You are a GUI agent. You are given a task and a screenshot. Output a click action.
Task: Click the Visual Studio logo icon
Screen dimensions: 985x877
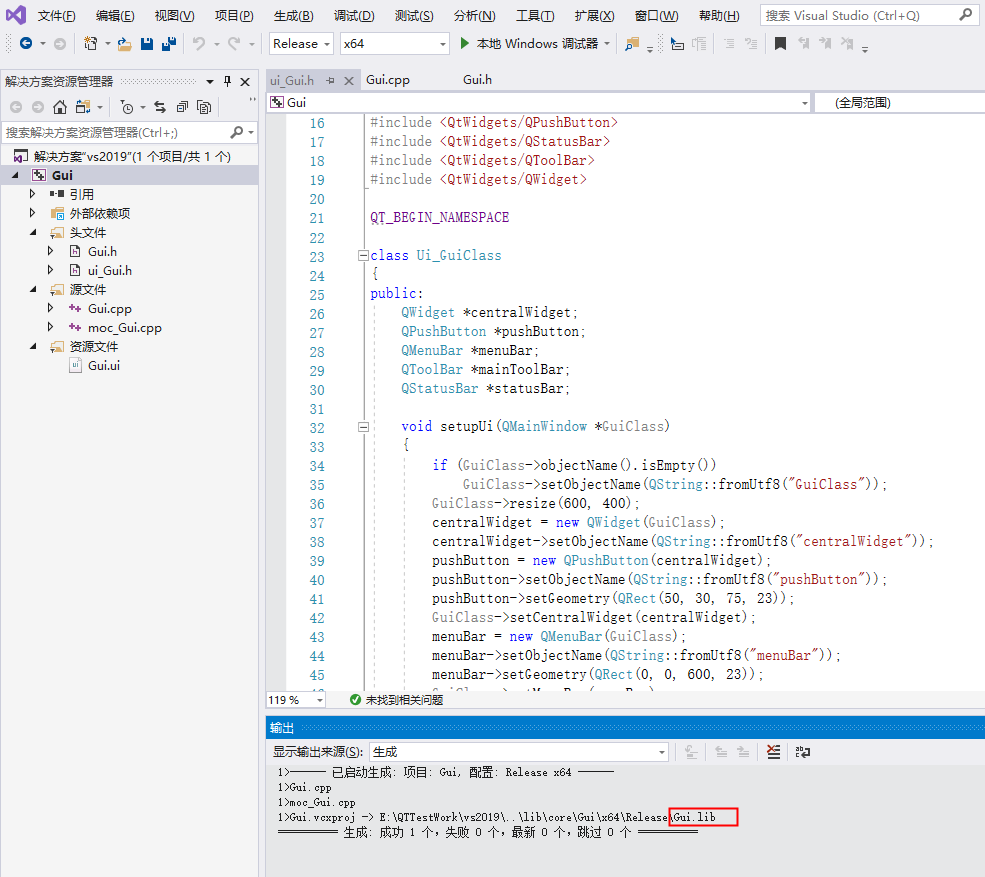pos(16,15)
